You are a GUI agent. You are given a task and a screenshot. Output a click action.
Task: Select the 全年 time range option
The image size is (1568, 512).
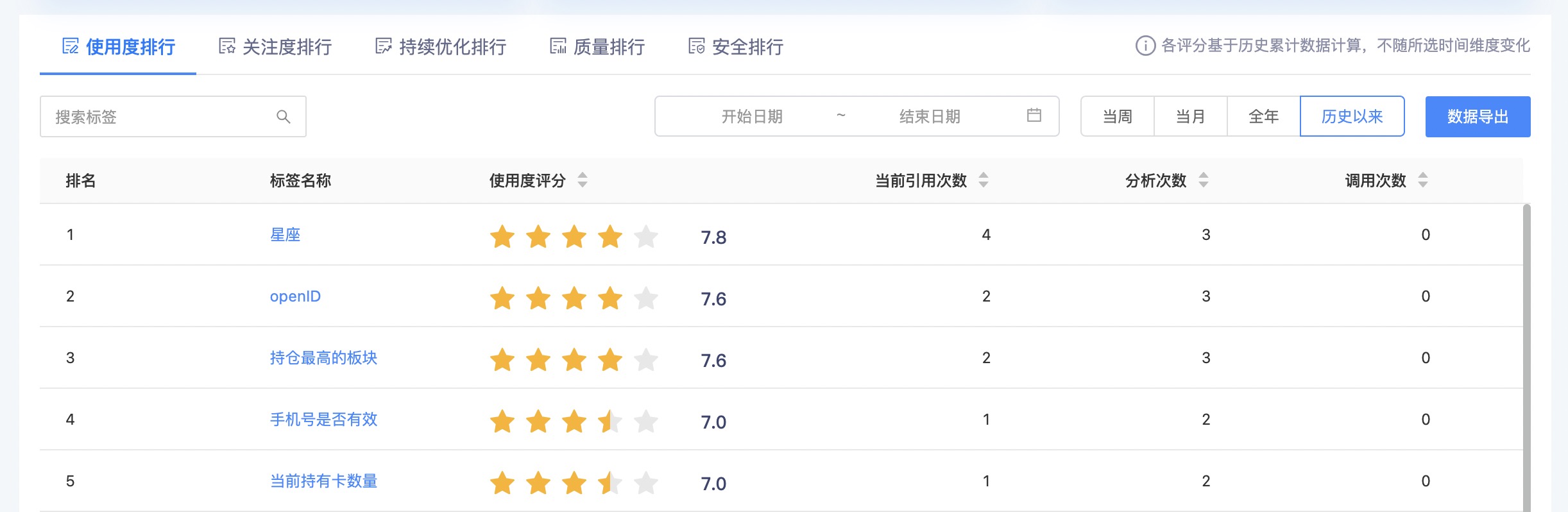tap(1263, 116)
